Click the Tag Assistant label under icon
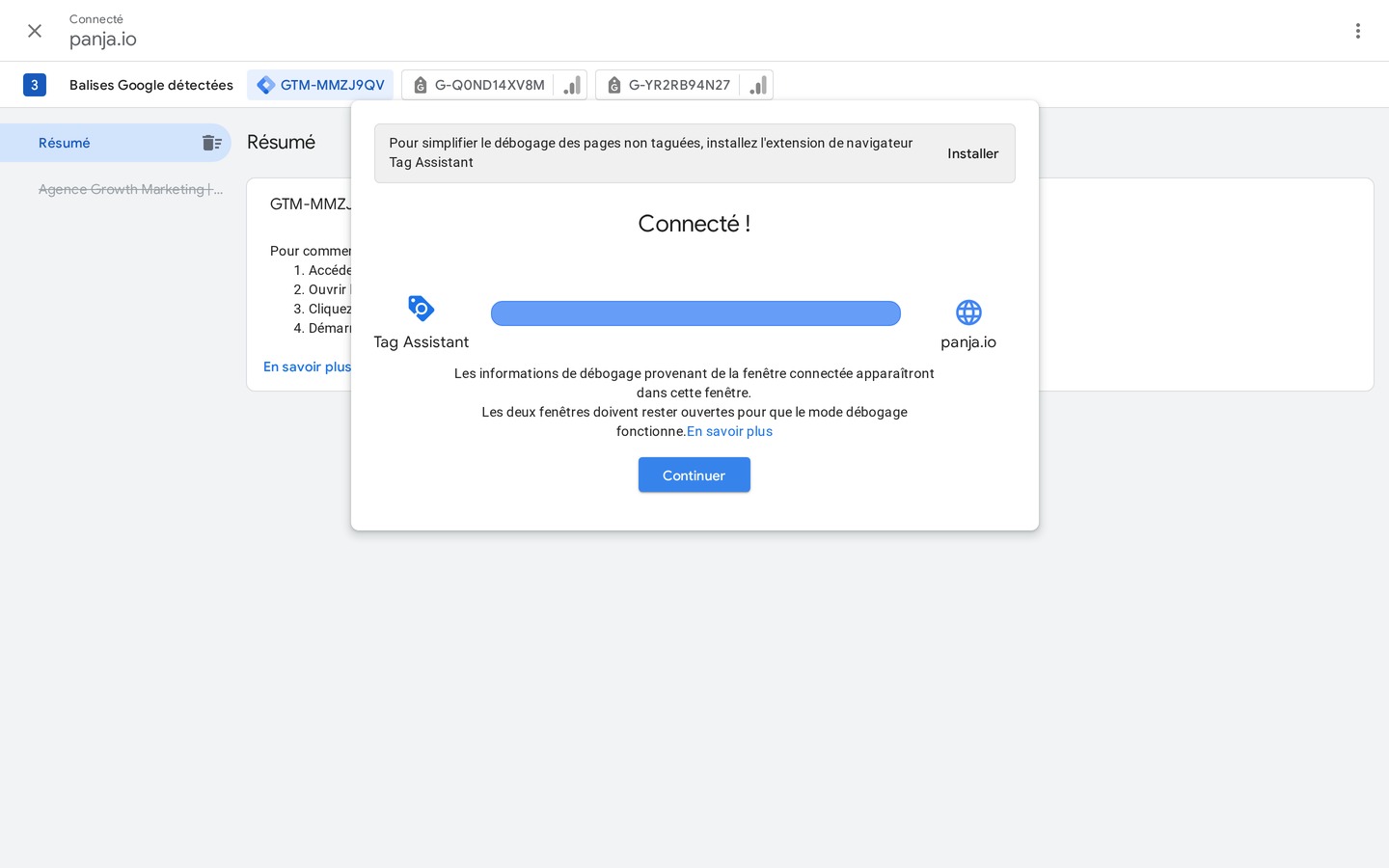 pos(422,342)
